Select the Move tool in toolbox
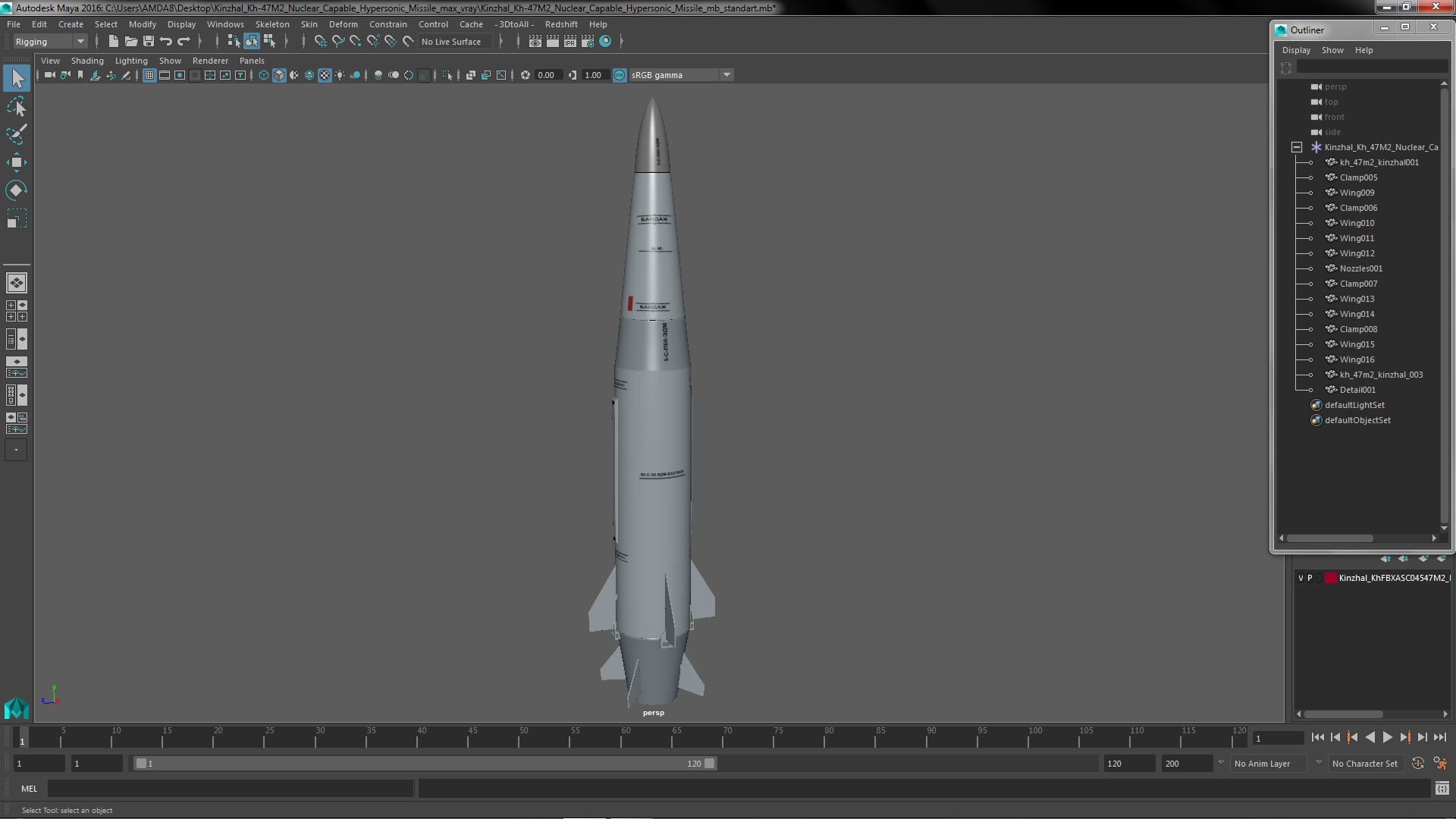 tap(16, 162)
